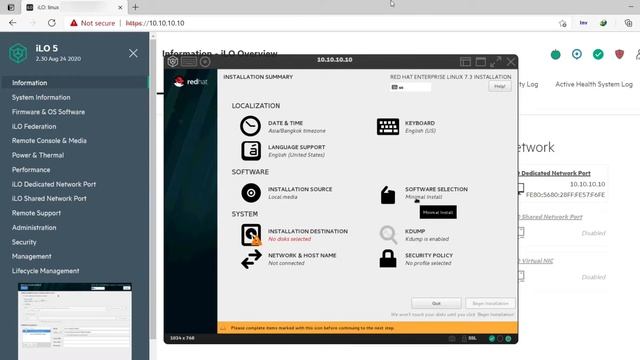
Task: Click the 10.10.10.10 IP address text
Action: 587,184
